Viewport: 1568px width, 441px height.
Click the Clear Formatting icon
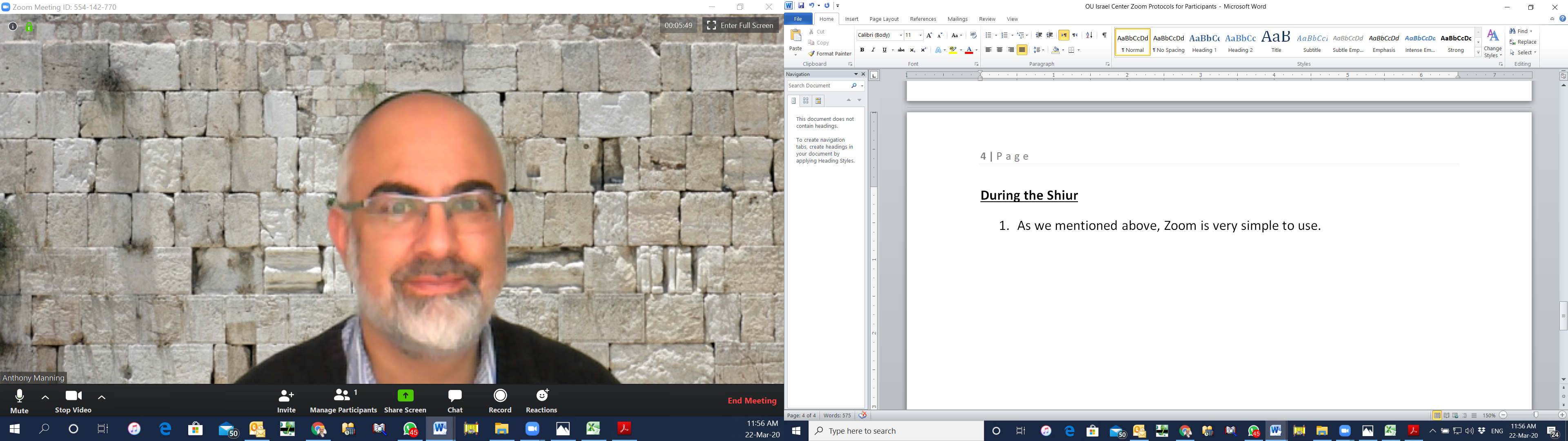click(973, 36)
